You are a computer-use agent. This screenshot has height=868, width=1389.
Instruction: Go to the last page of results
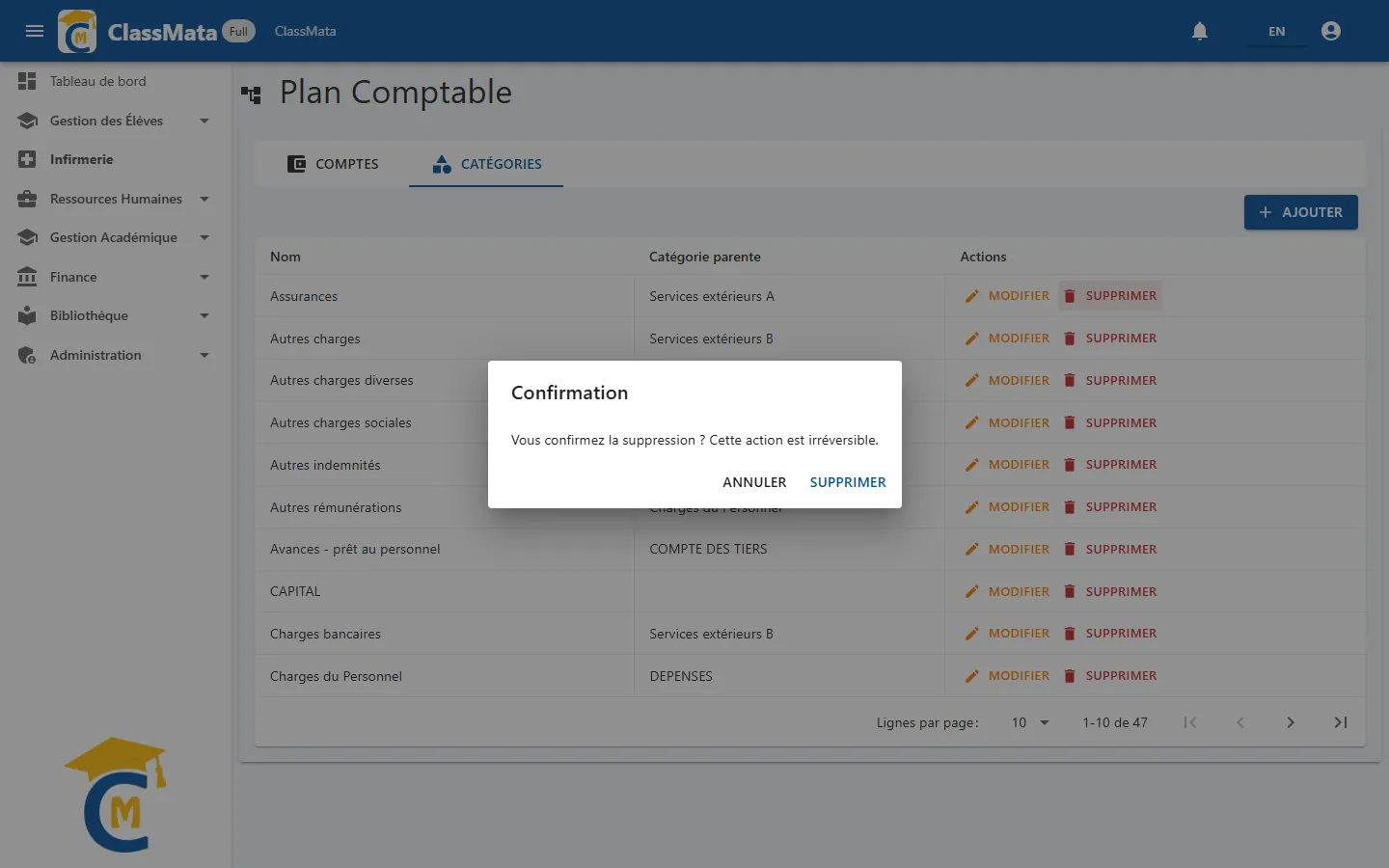tap(1341, 722)
